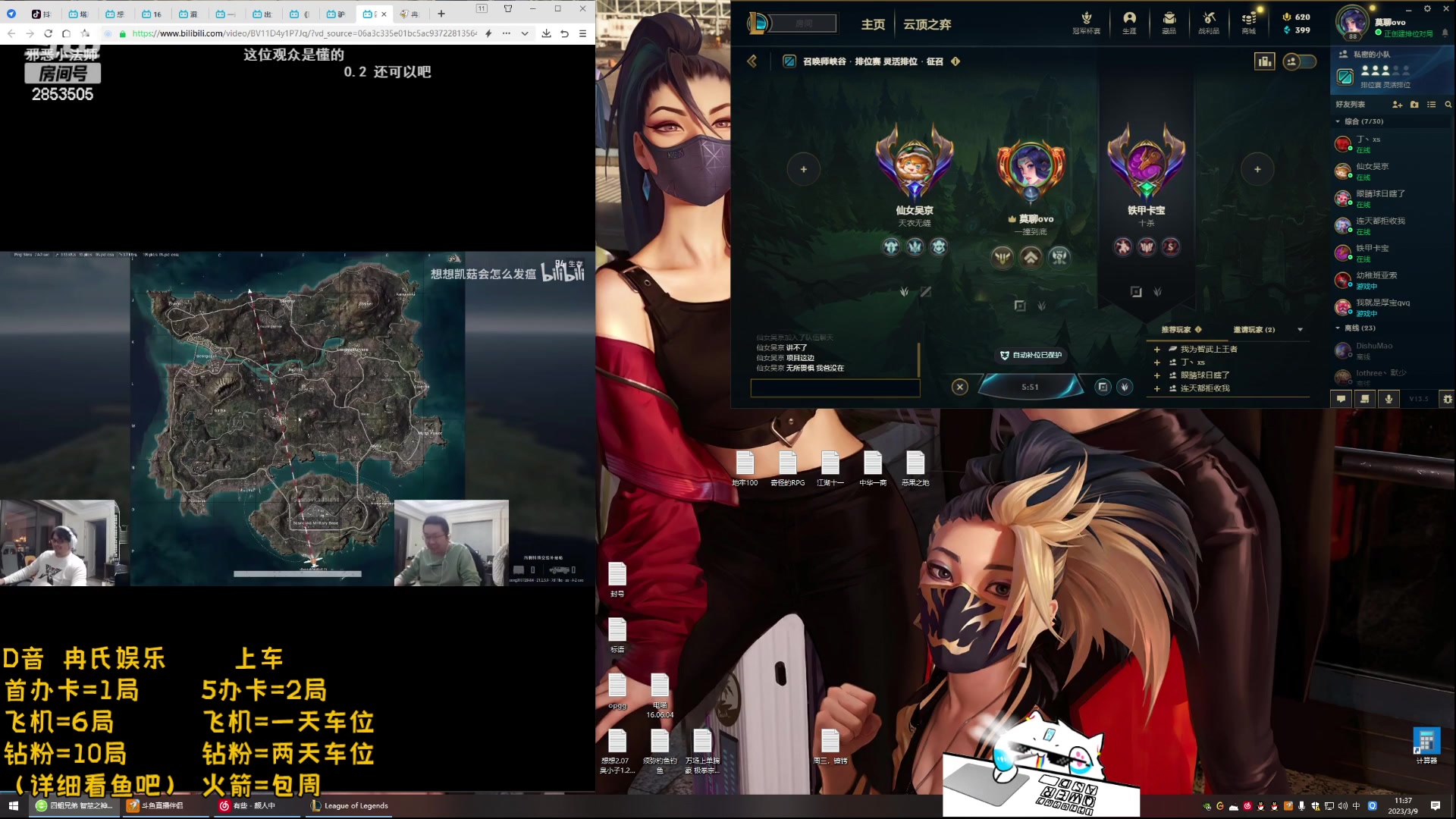Open the browser hamburger menu
The width and height of the screenshot is (1456, 819).
[582, 33]
